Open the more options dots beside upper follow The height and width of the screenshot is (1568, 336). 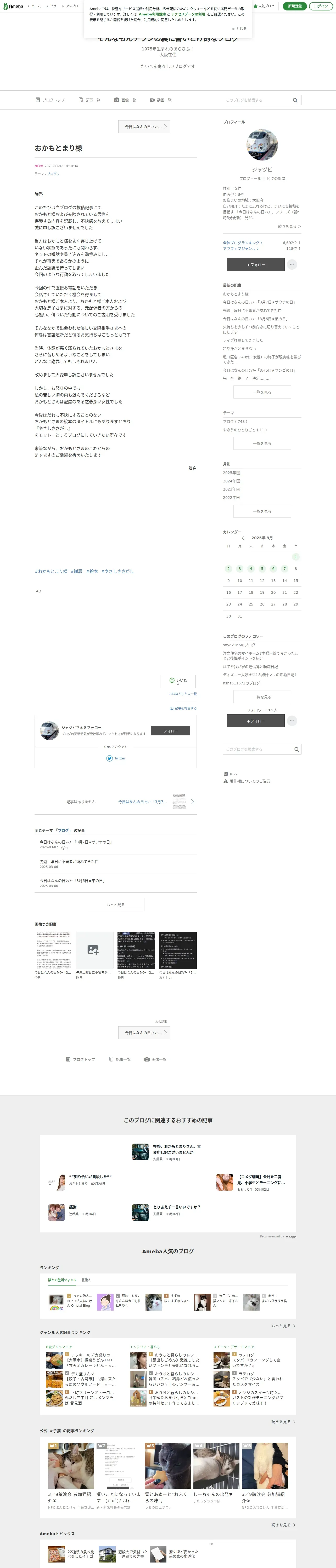click(292, 265)
